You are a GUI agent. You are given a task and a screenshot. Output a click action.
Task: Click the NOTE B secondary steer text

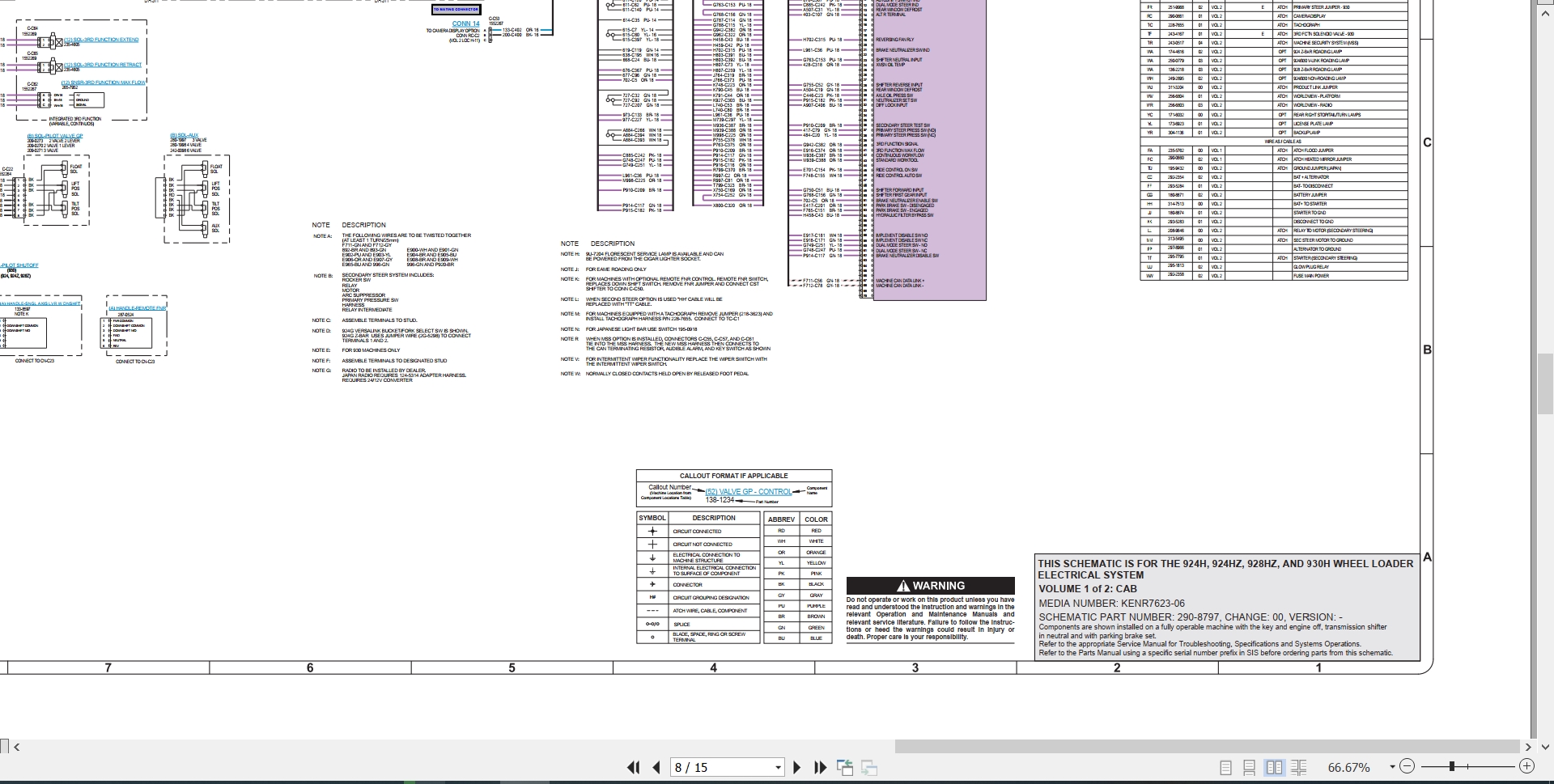click(x=388, y=275)
